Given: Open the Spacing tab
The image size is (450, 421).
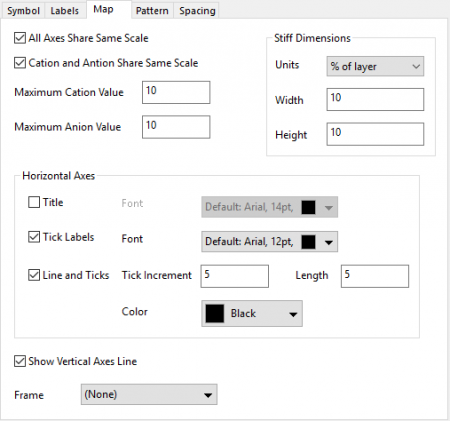Looking at the screenshot, I should pos(197,11).
